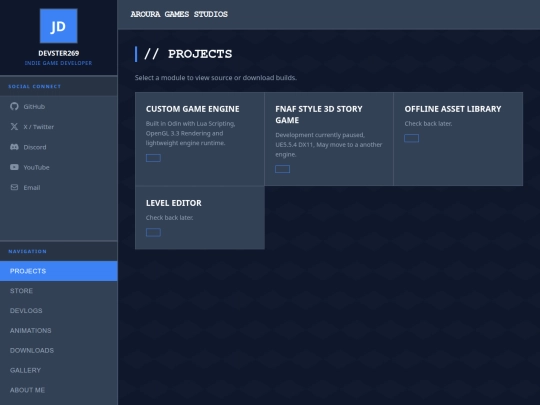
Task: Go to the Store page
Action: coord(59,291)
